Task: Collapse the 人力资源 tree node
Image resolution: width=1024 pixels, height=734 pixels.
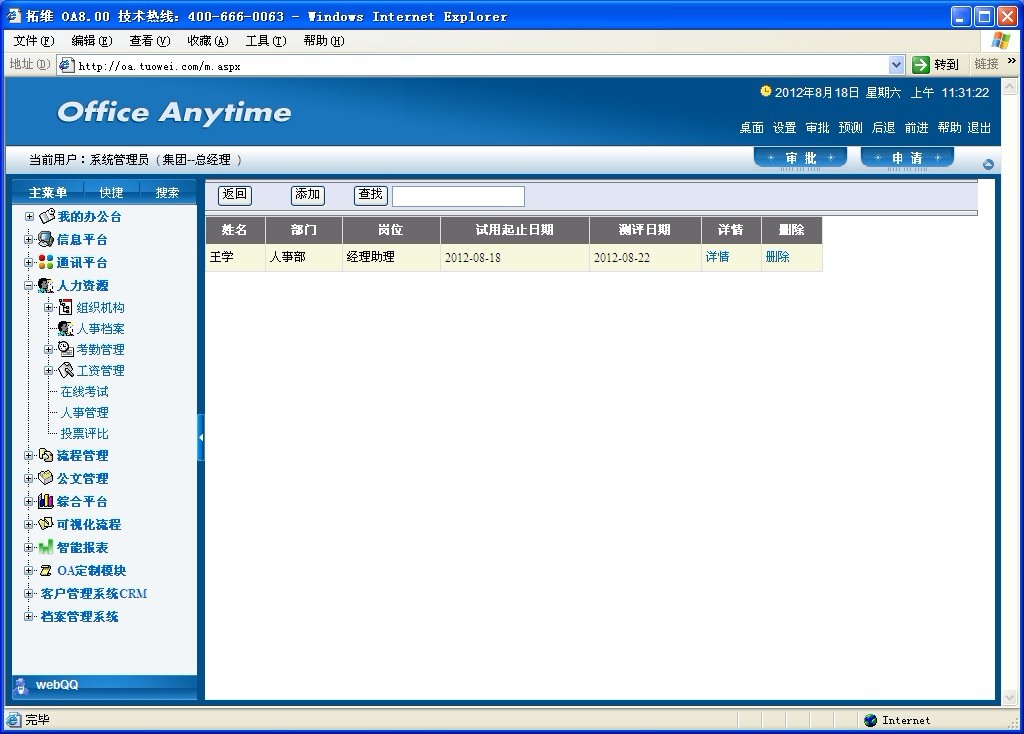Action: coord(29,286)
